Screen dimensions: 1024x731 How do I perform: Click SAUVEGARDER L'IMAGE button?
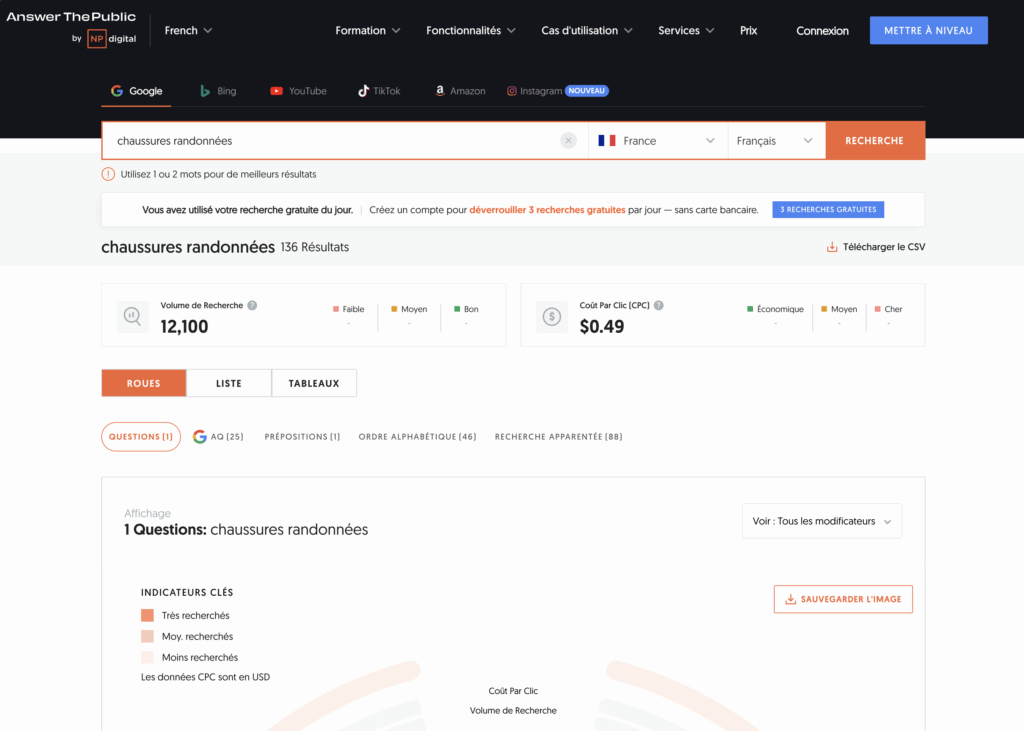(x=843, y=599)
